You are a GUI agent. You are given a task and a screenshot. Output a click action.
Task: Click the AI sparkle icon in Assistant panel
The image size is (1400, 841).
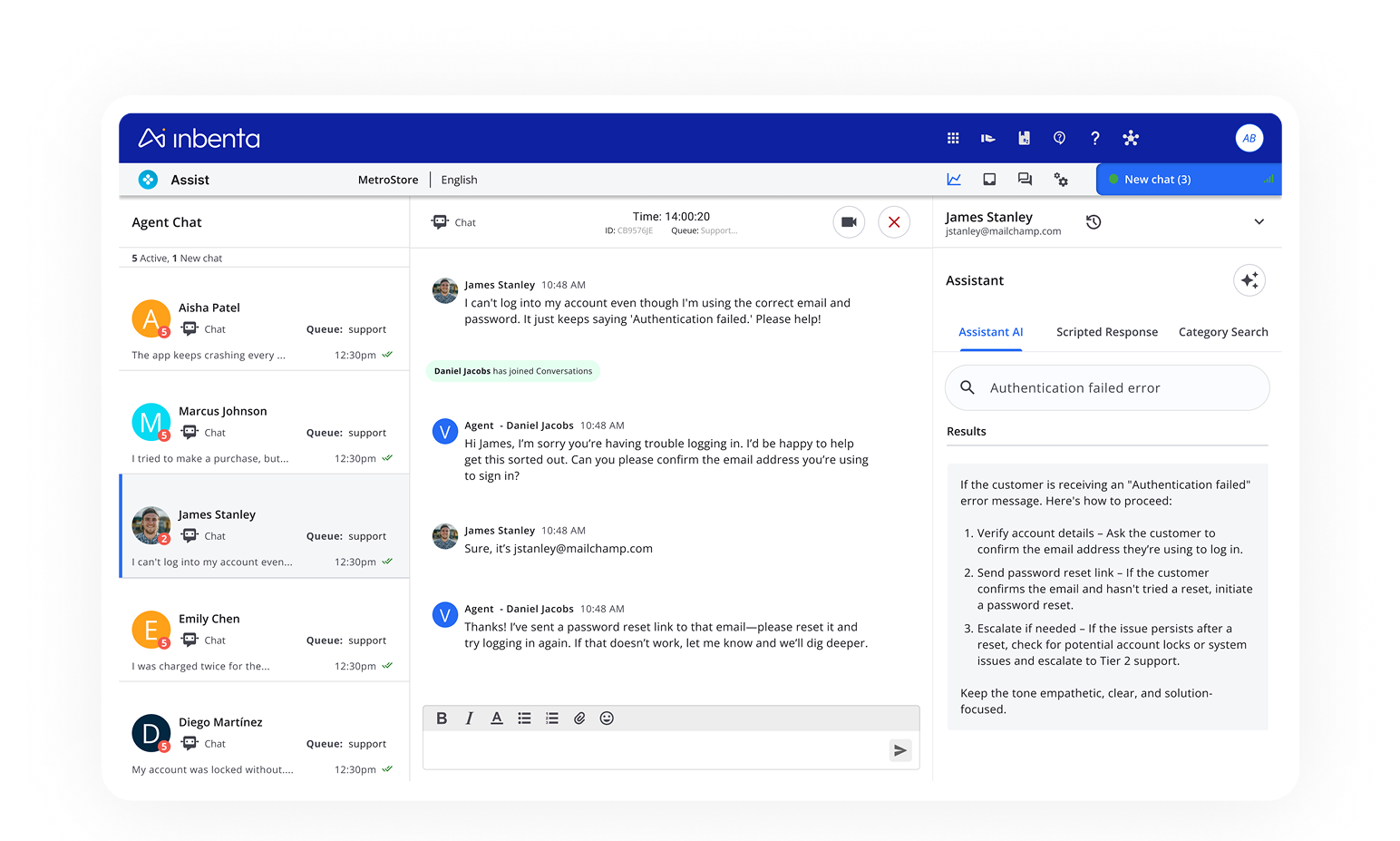[x=1249, y=280]
